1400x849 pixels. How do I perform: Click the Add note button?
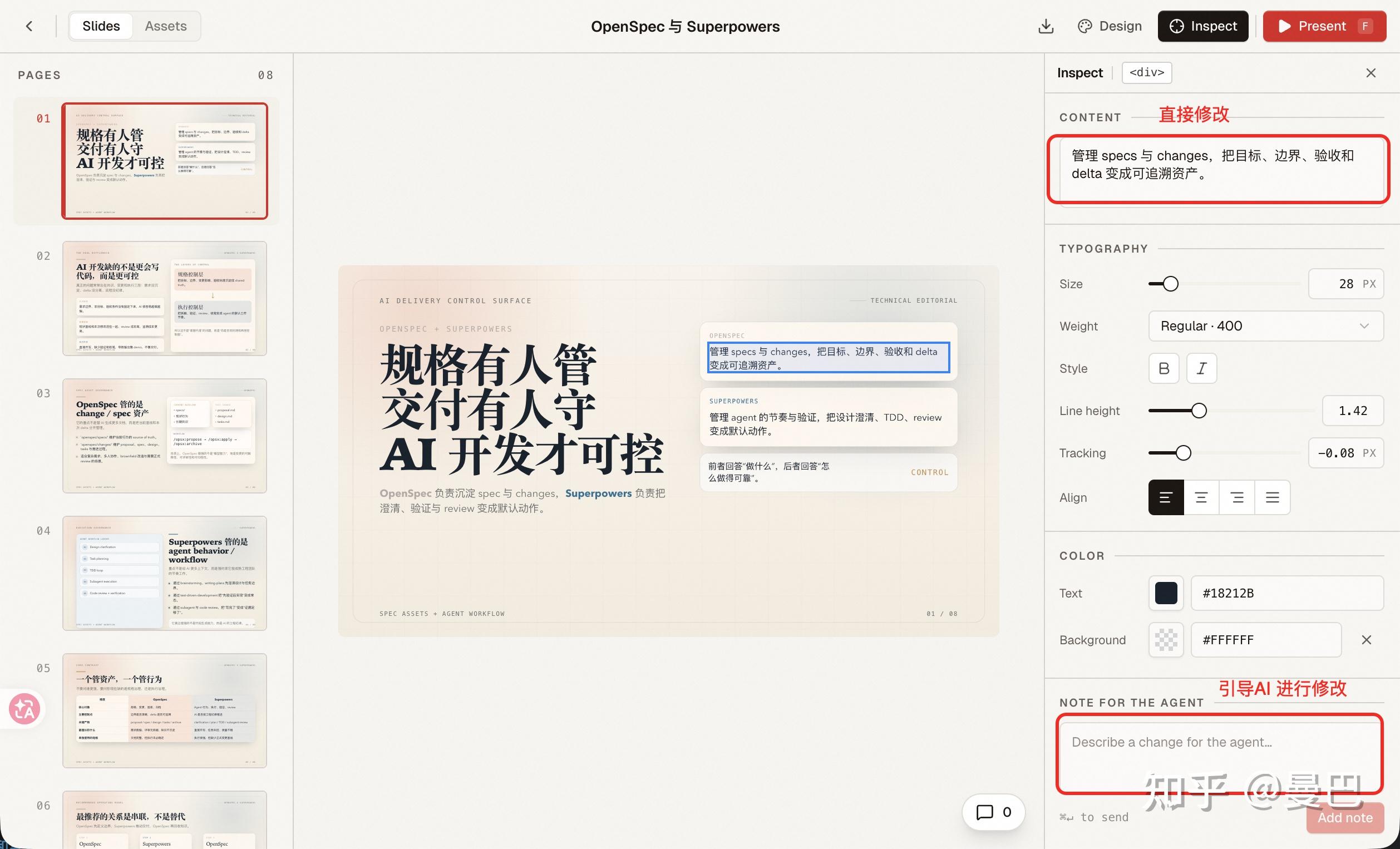tap(1345, 818)
